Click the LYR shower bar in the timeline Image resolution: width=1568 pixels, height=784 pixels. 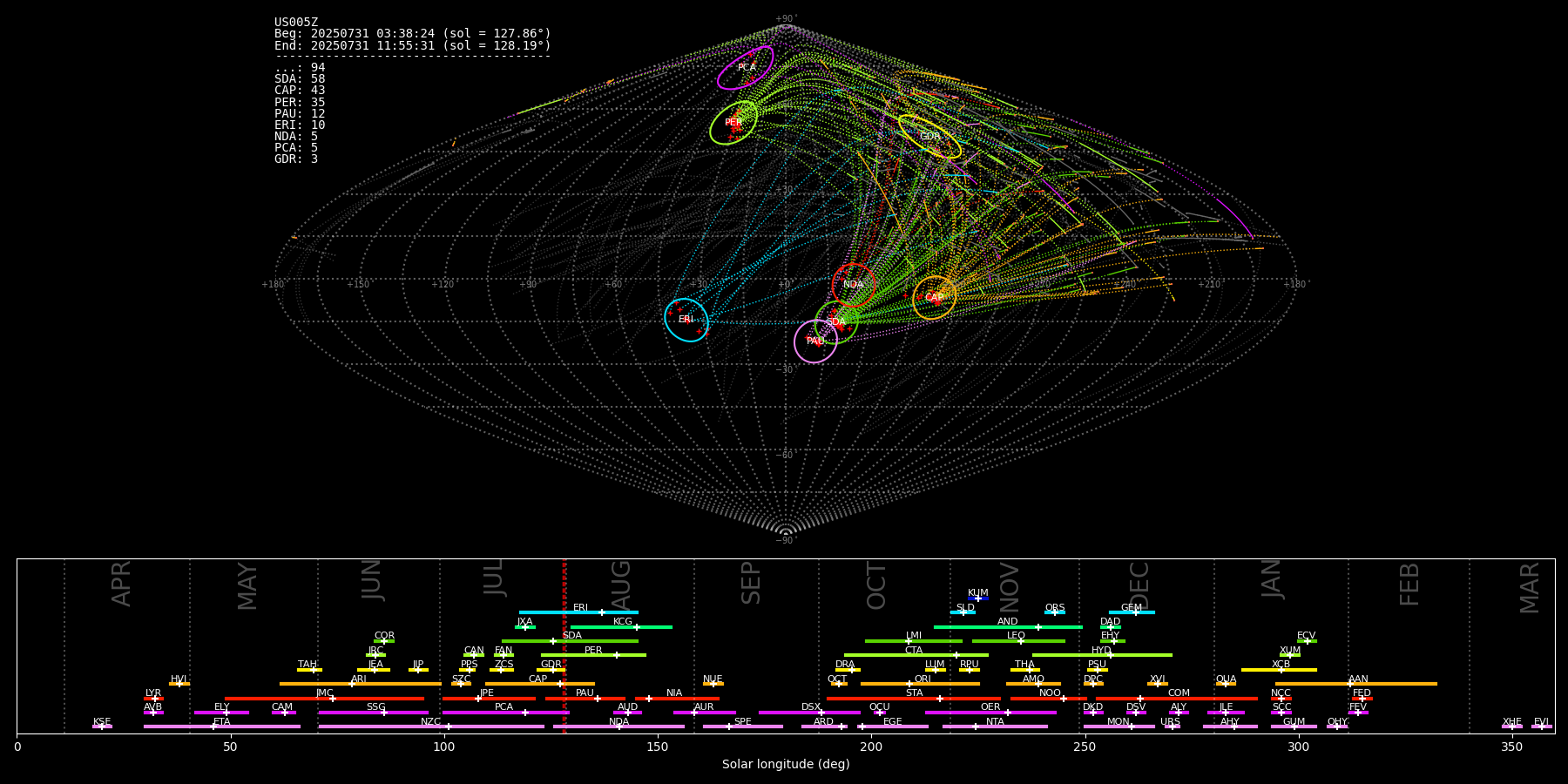153,698
